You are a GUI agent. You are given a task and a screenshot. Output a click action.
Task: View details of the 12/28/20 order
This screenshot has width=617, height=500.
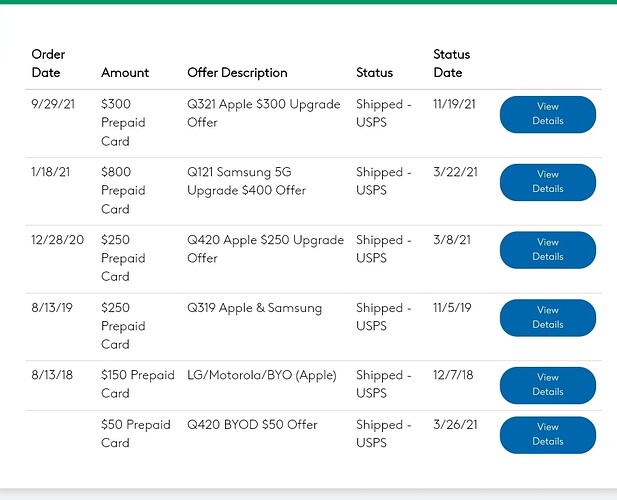click(547, 249)
